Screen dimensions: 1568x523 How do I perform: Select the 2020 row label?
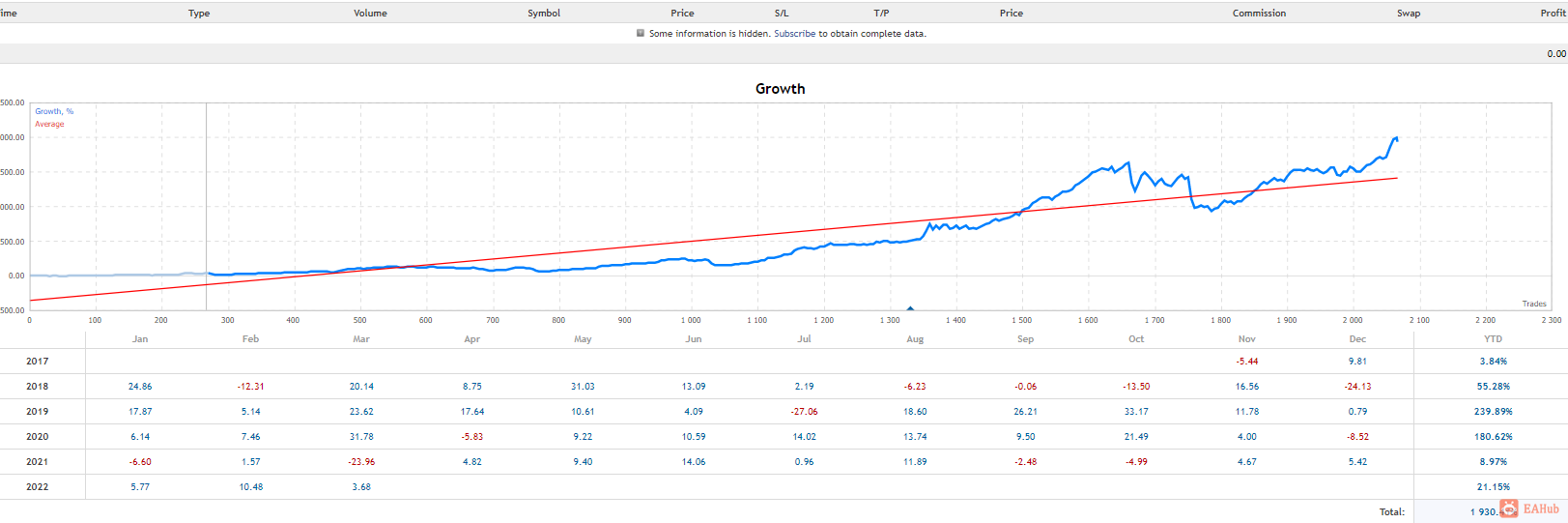pos(38,437)
